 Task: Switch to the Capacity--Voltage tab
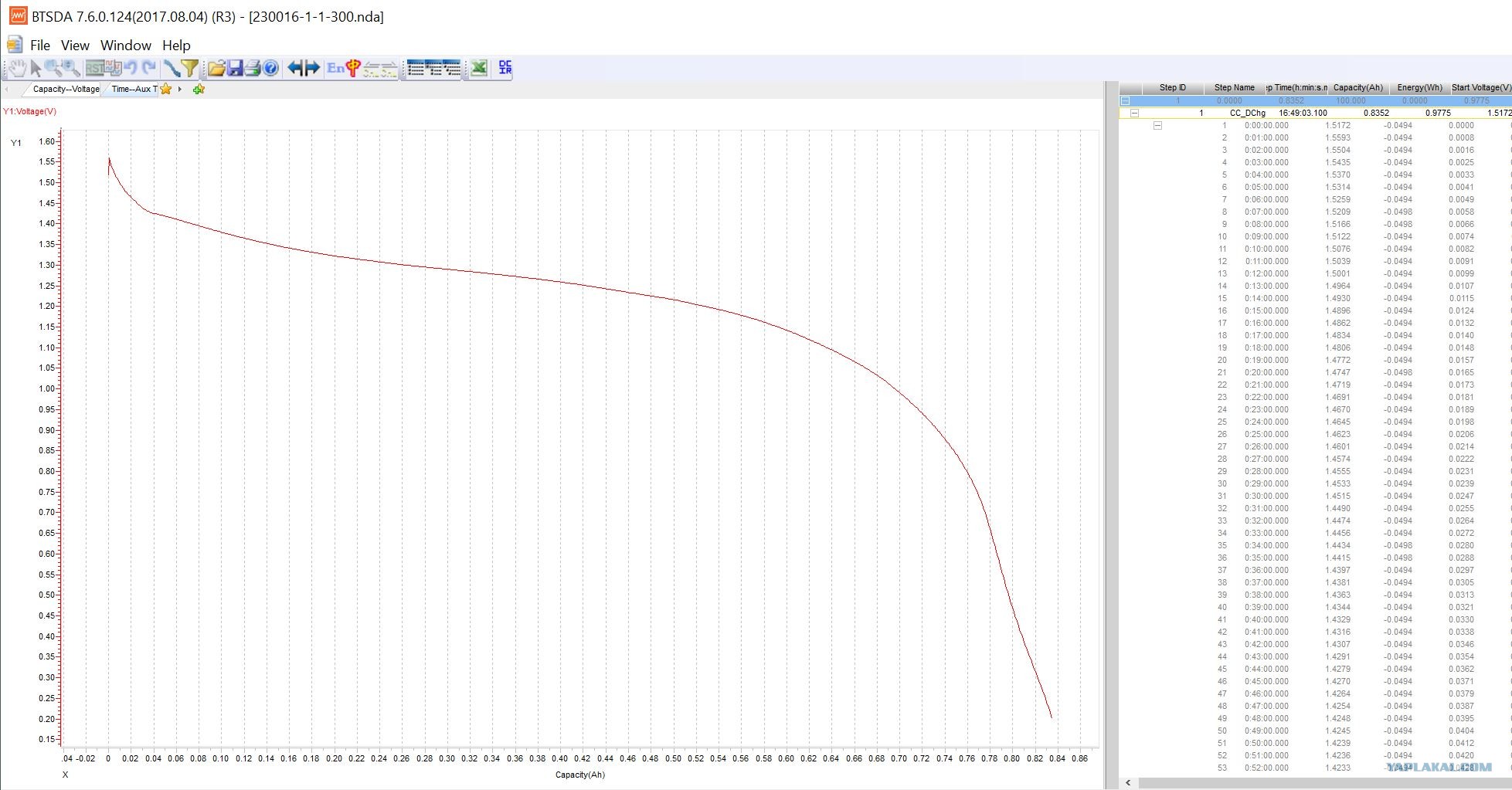[66, 89]
